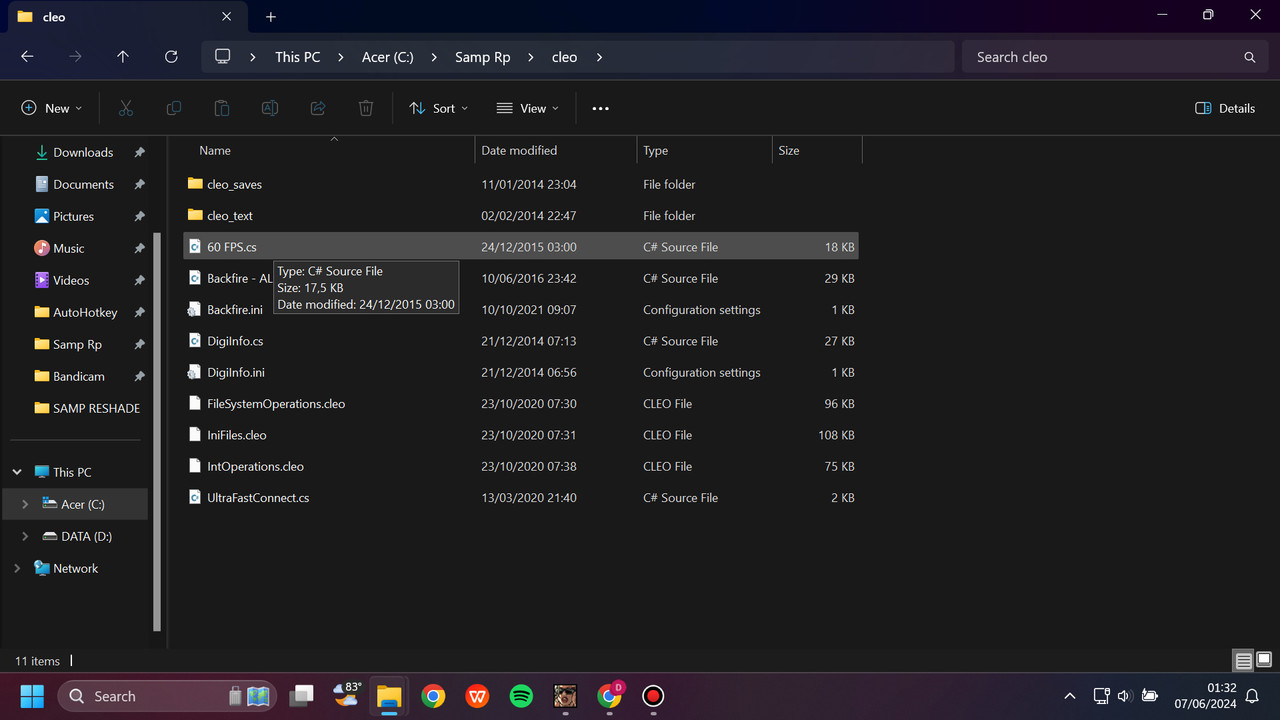1280x720 pixels.
Task: Click the Cut scissors icon
Action: pyautogui.click(x=126, y=108)
